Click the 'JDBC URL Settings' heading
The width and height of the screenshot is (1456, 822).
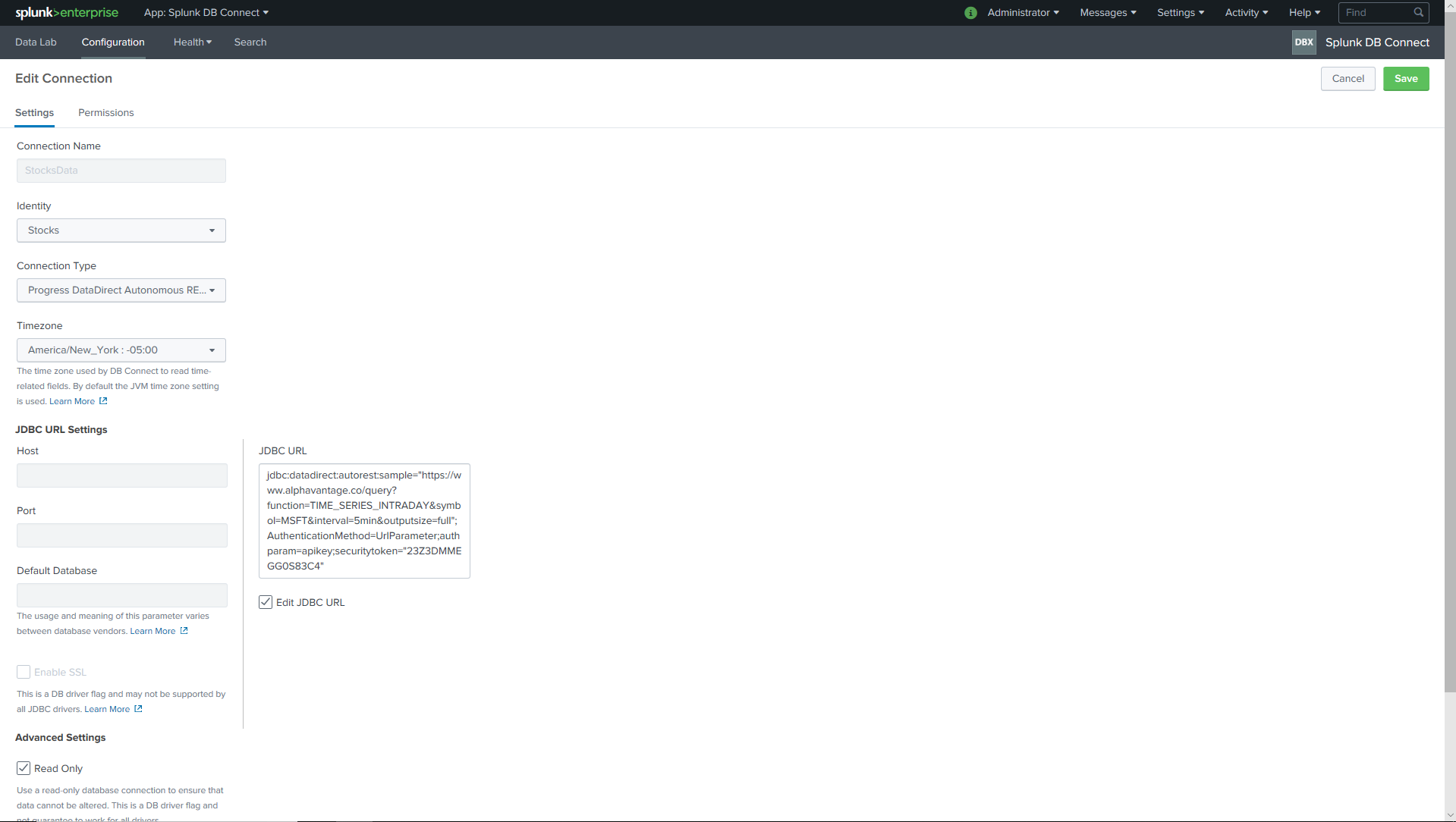[61, 430]
